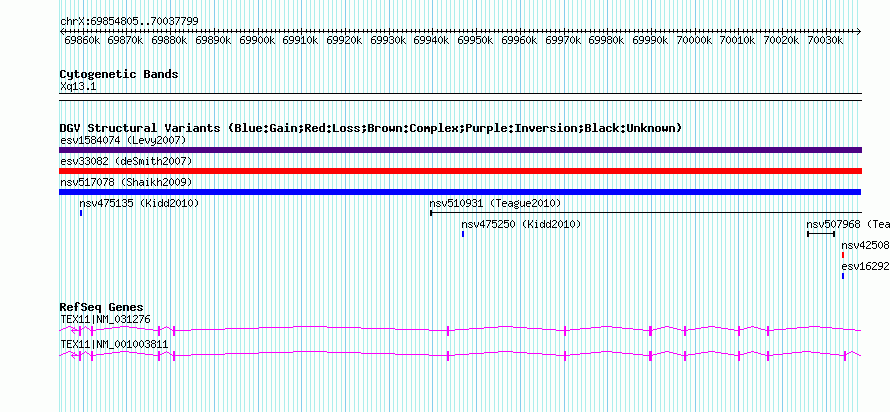Open the nsv42508 variant label
The height and width of the screenshot is (412, 890).
pos(866,245)
